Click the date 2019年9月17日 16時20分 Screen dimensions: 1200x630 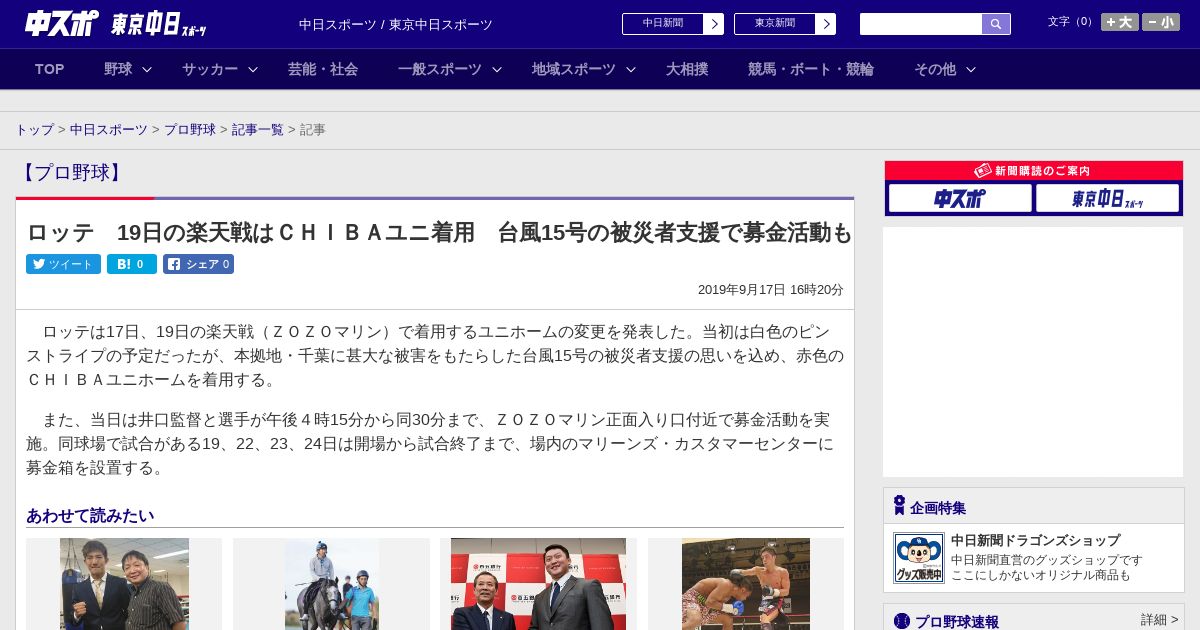coord(770,290)
